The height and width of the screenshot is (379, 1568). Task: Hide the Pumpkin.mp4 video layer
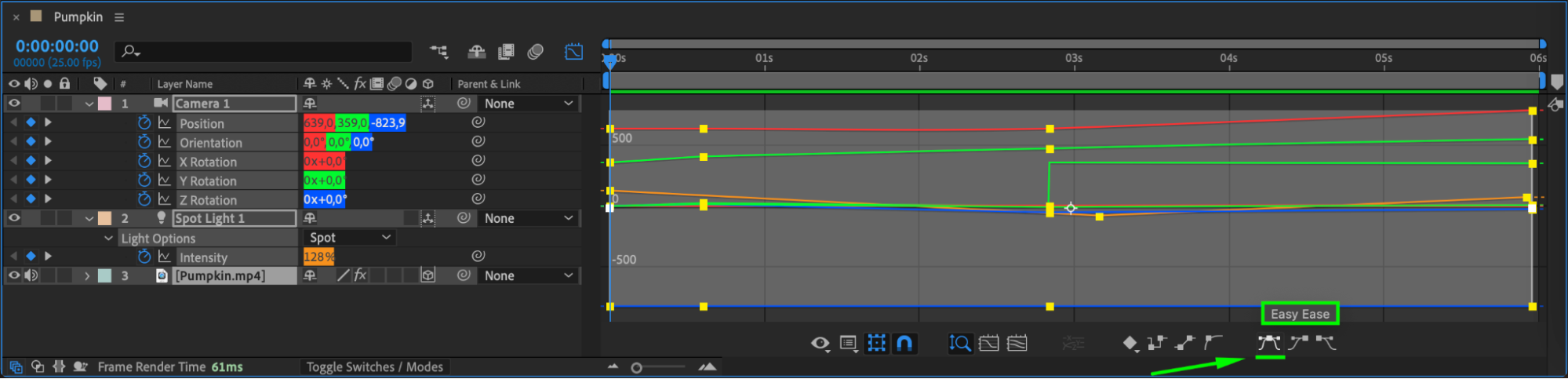tap(14, 275)
